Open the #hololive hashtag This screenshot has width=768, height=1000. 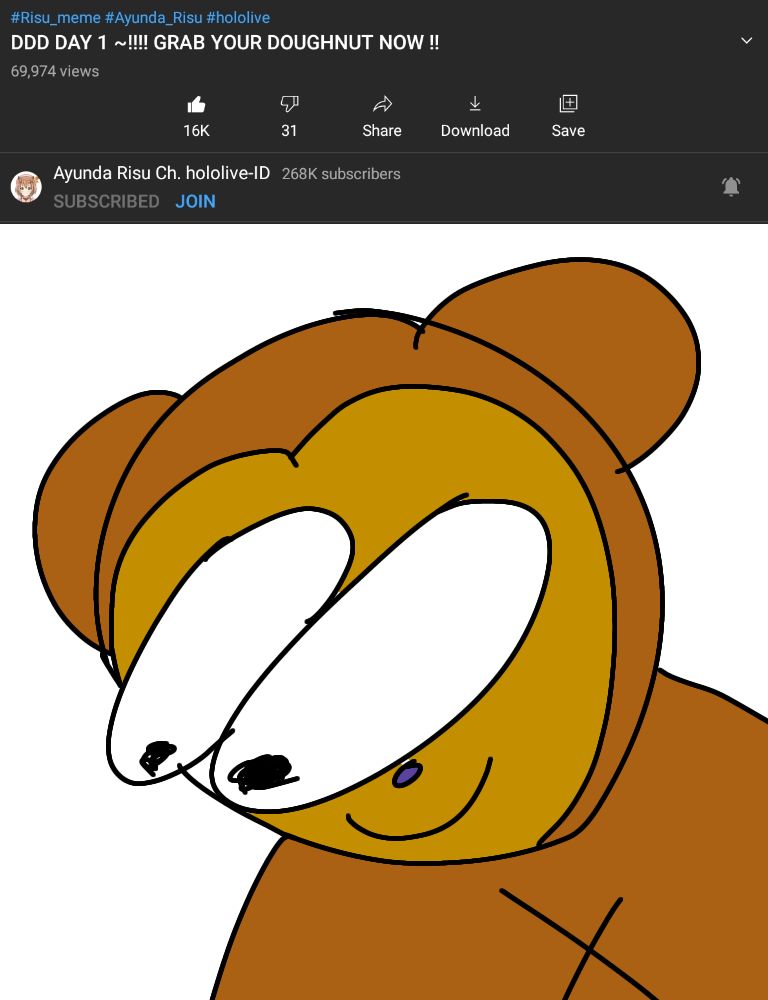pos(238,18)
